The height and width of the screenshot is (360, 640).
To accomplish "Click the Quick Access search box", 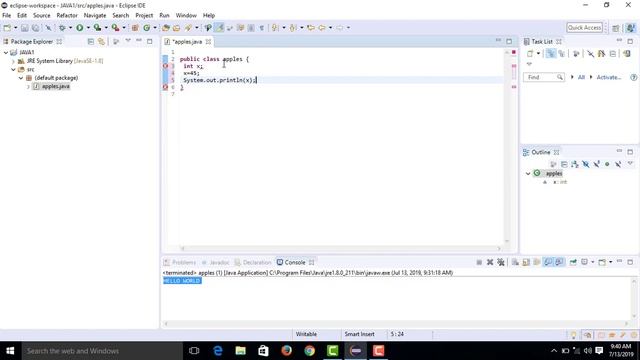I will [584, 28].
